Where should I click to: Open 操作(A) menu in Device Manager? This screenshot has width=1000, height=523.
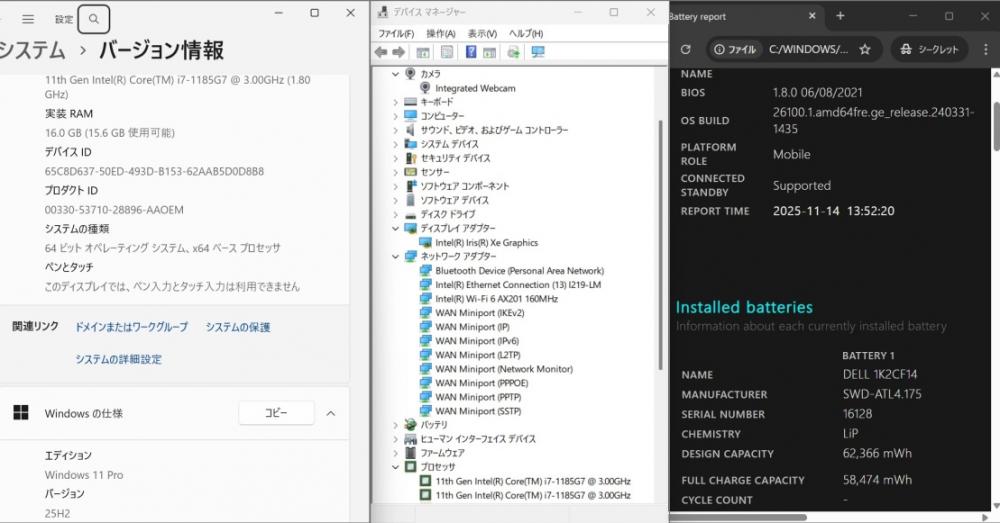tap(441, 33)
